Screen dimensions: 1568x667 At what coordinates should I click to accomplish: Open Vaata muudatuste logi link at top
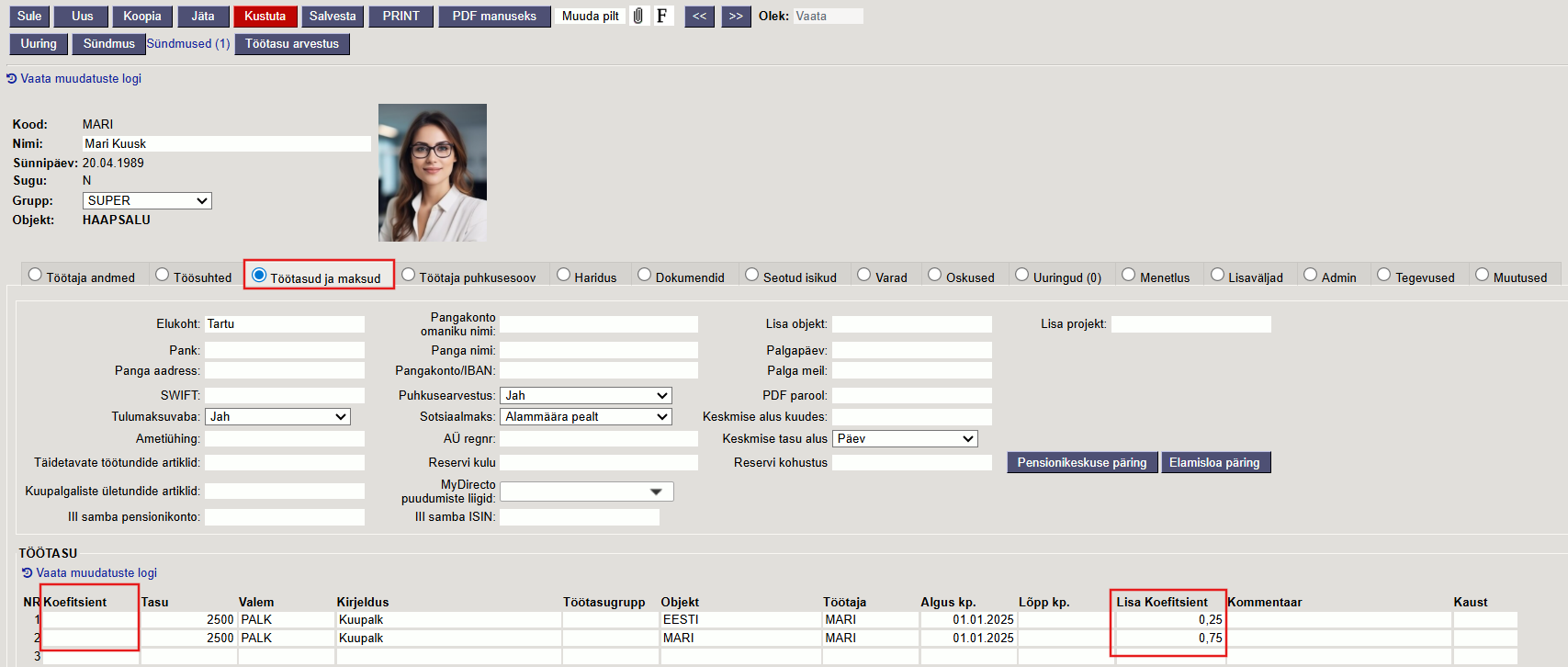coord(81,79)
